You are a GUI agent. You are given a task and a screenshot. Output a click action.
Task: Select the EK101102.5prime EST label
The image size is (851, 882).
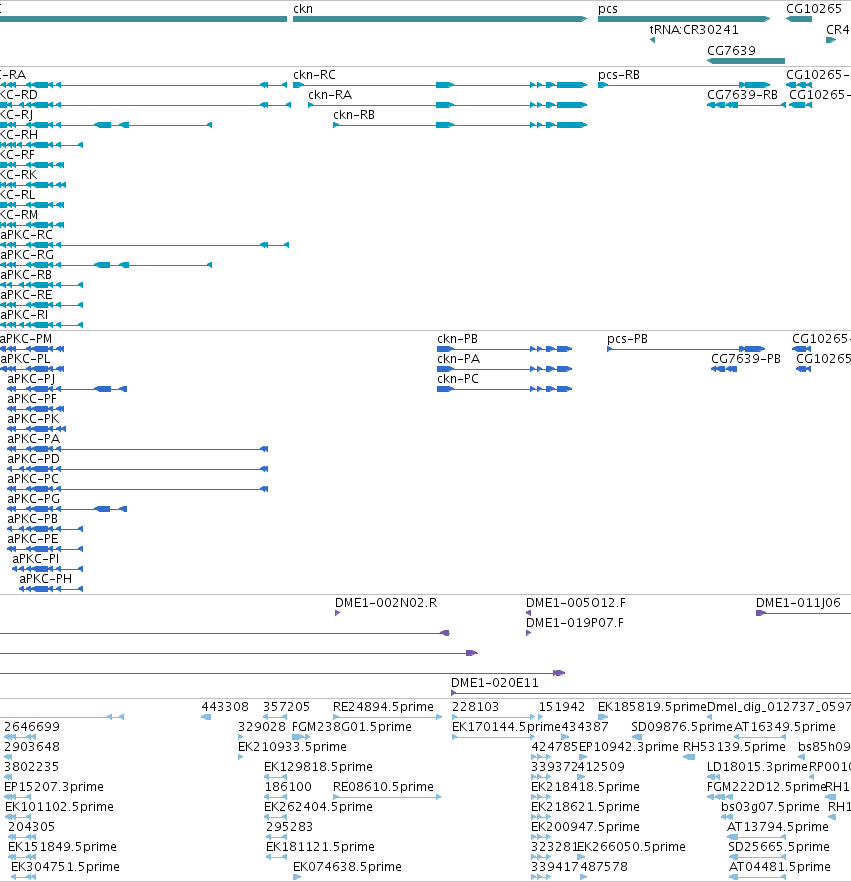click(x=59, y=807)
